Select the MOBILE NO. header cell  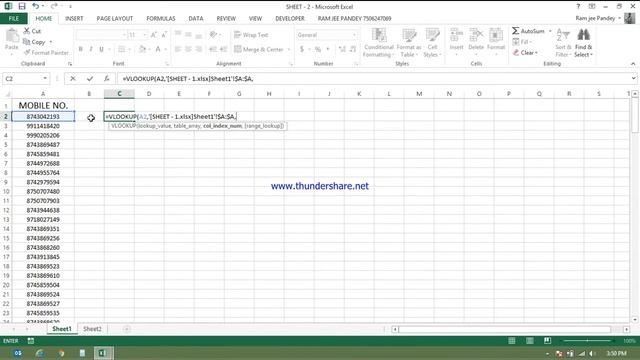43,105
